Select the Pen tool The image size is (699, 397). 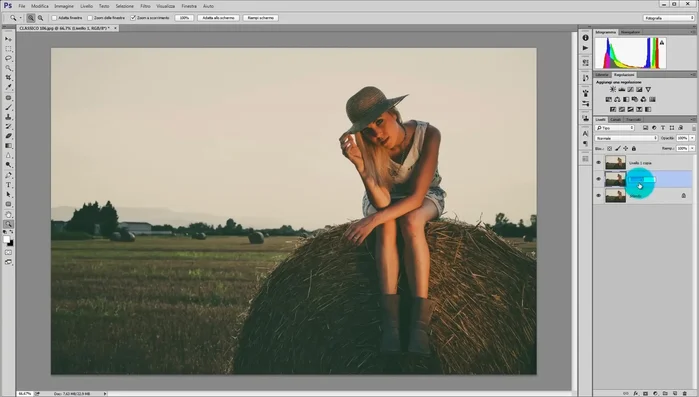click(8, 175)
